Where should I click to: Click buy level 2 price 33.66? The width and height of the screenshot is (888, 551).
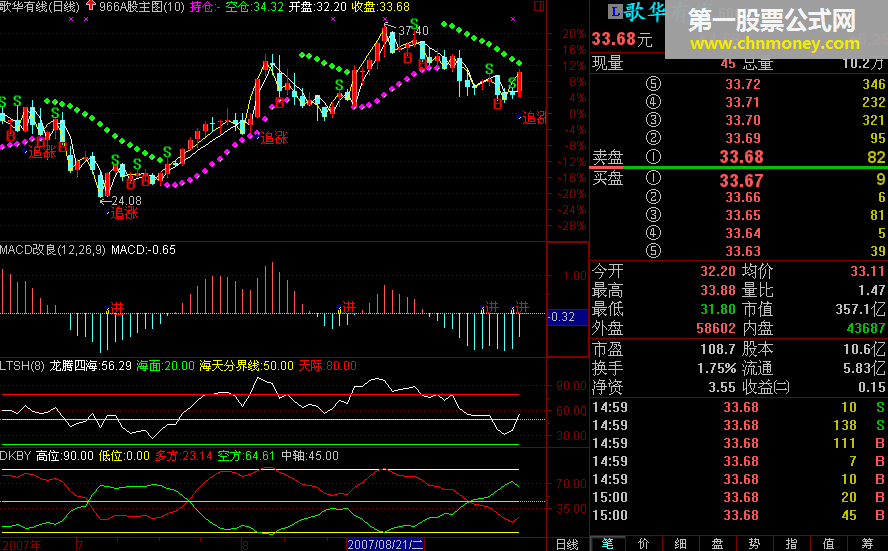(x=743, y=198)
